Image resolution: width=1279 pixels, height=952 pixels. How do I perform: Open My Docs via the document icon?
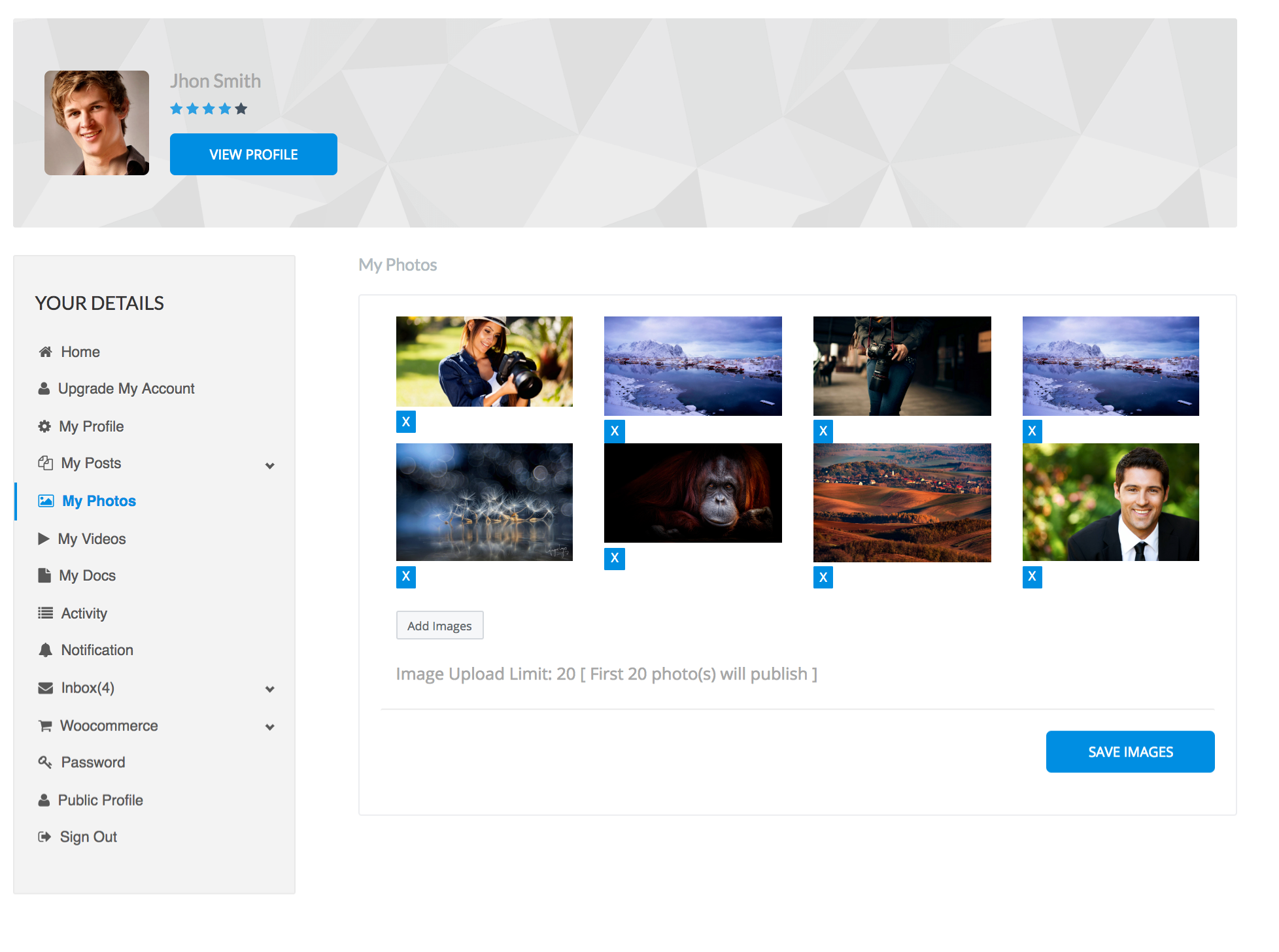pos(44,575)
